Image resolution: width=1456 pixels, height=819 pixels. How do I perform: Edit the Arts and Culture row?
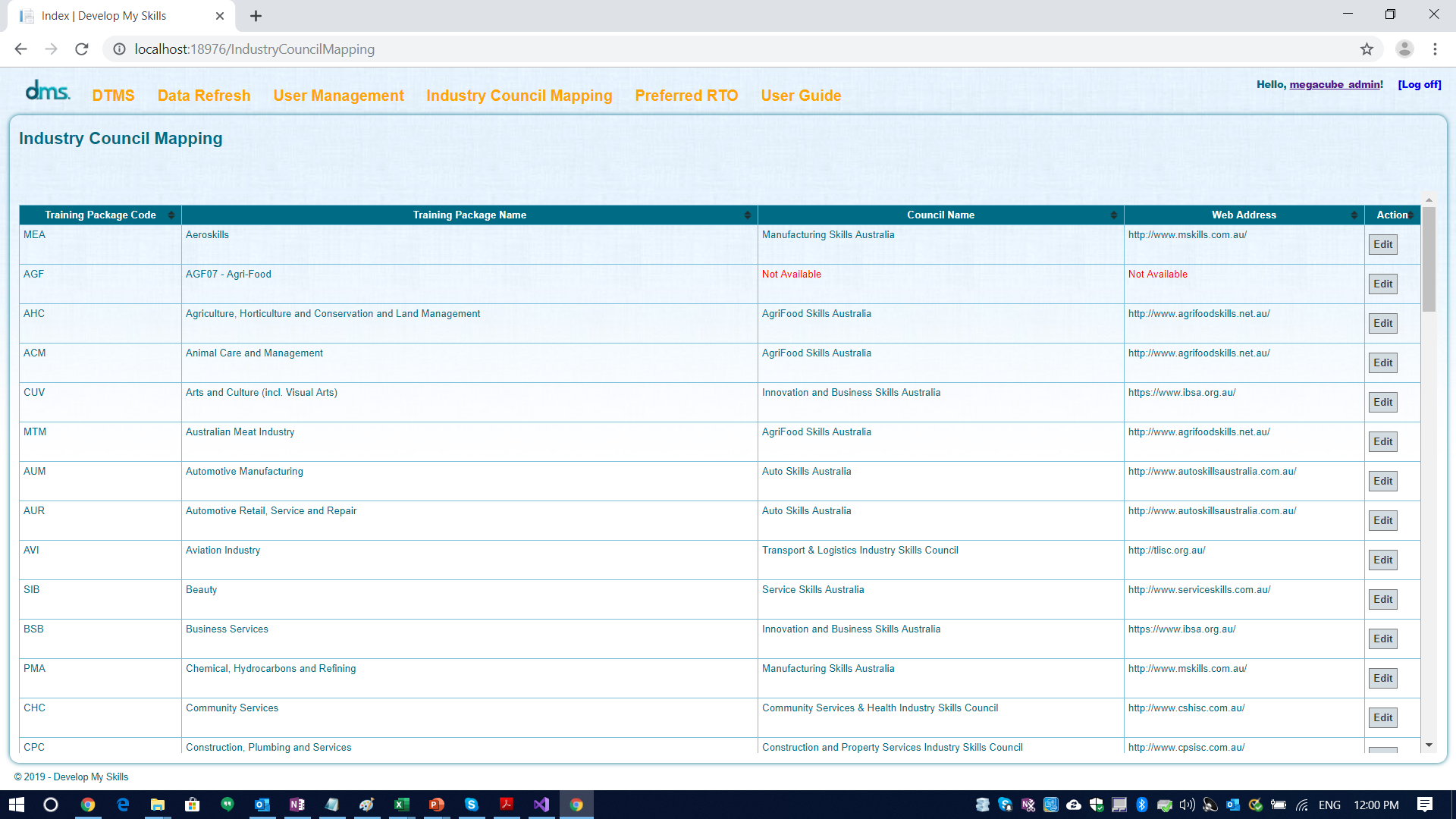click(x=1382, y=403)
